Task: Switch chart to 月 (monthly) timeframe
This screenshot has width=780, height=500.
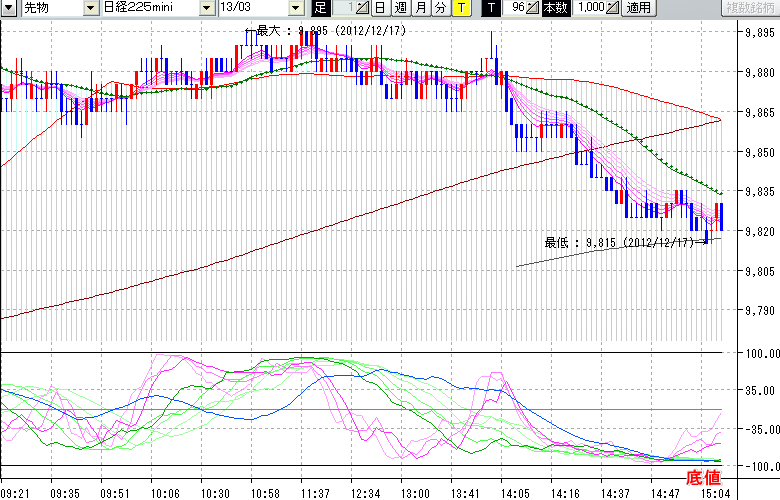Action: [x=421, y=8]
